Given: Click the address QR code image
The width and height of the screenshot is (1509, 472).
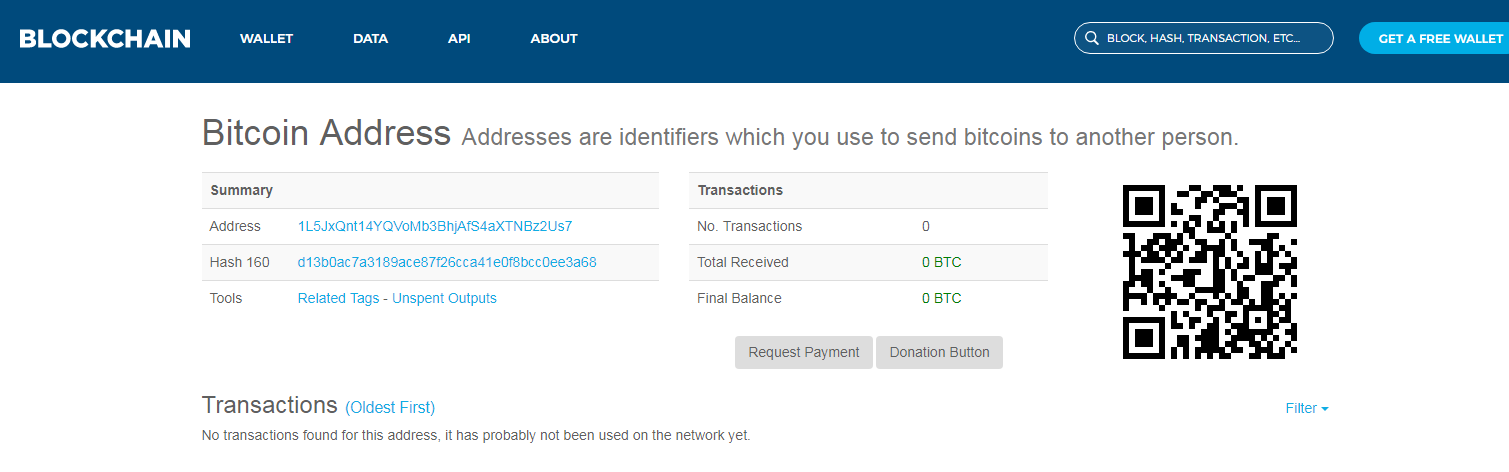Looking at the screenshot, I should (x=1210, y=271).
